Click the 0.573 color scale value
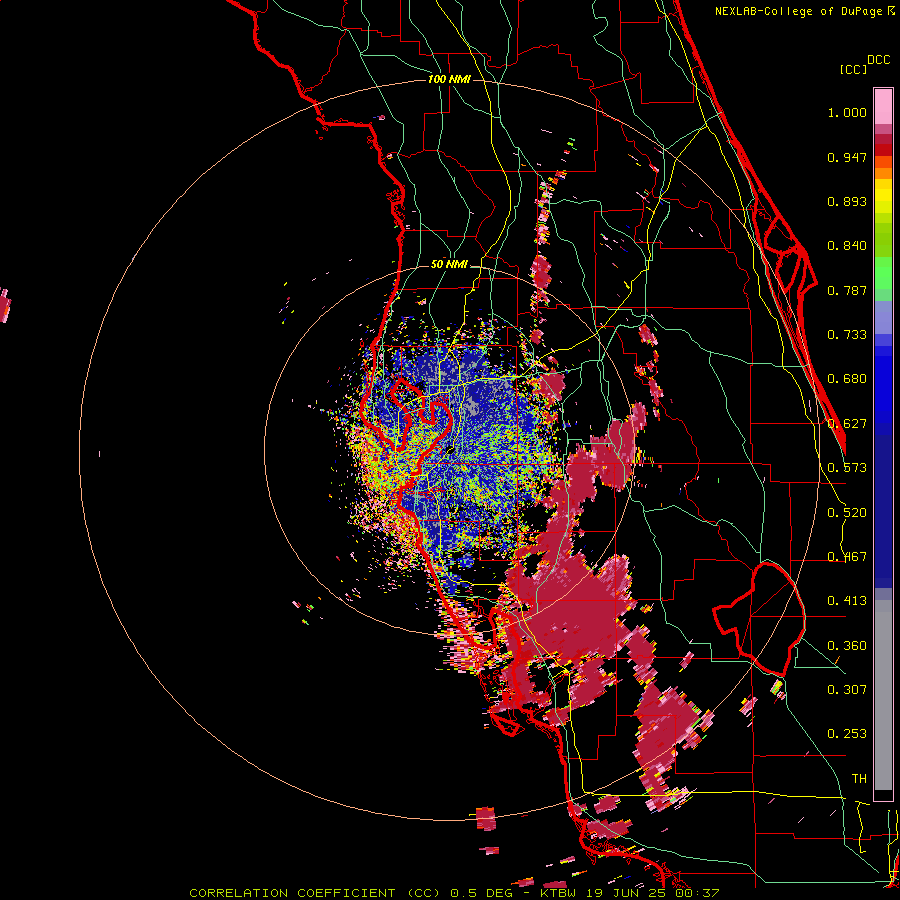900x900 pixels. coord(847,468)
